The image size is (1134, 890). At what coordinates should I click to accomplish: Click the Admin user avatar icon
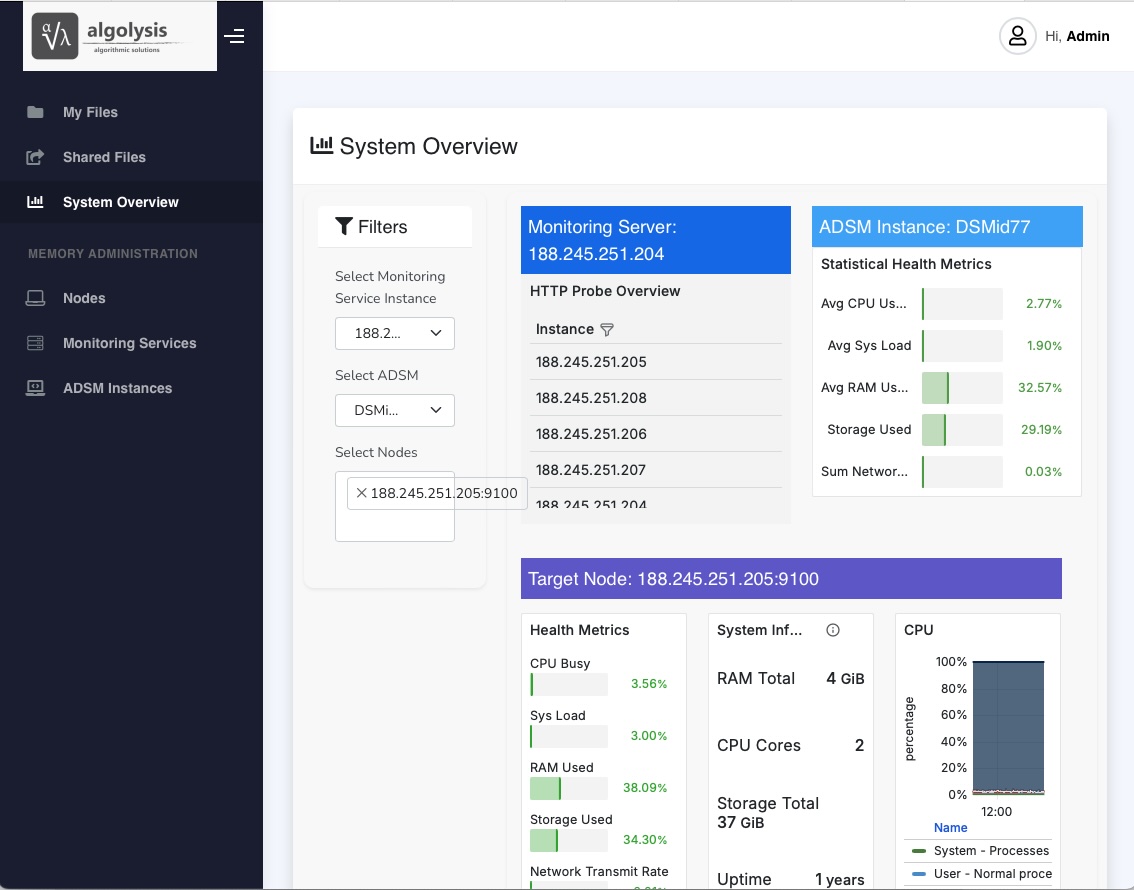coord(1017,36)
